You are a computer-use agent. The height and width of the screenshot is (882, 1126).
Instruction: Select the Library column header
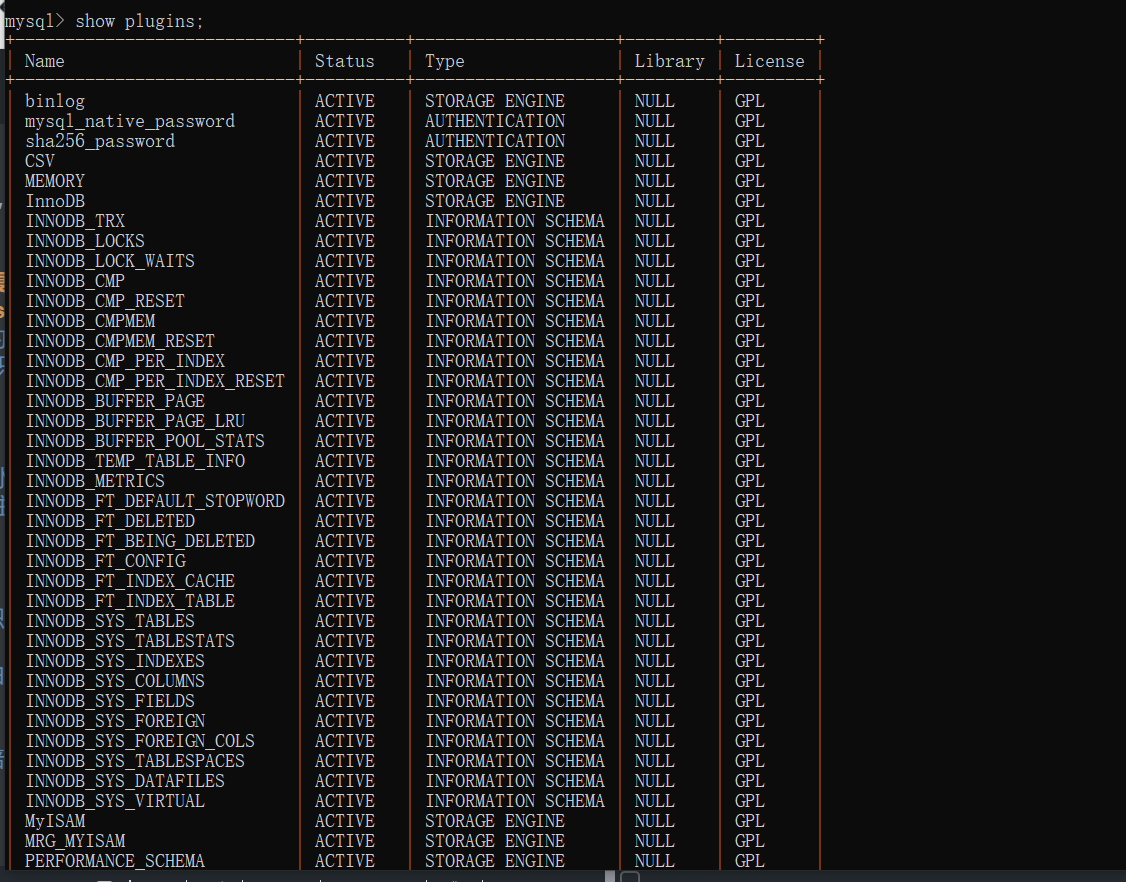[x=669, y=62]
